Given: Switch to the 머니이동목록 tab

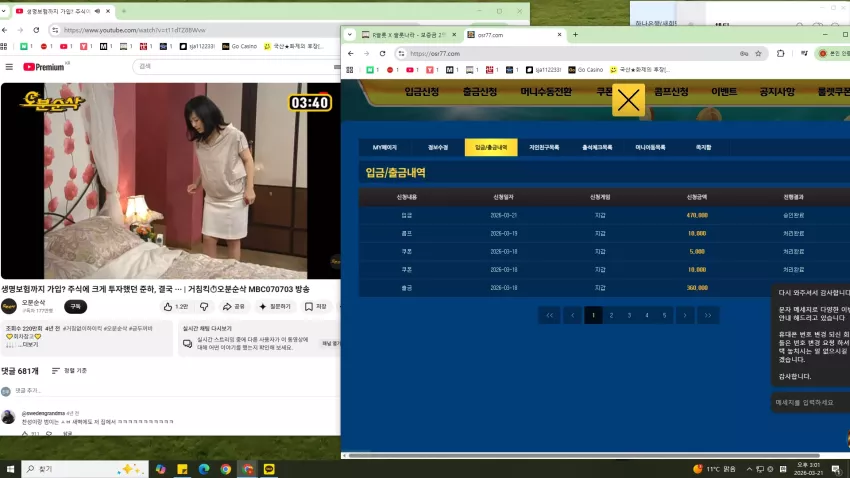Looking at the screenshot, I should [651, 147].
